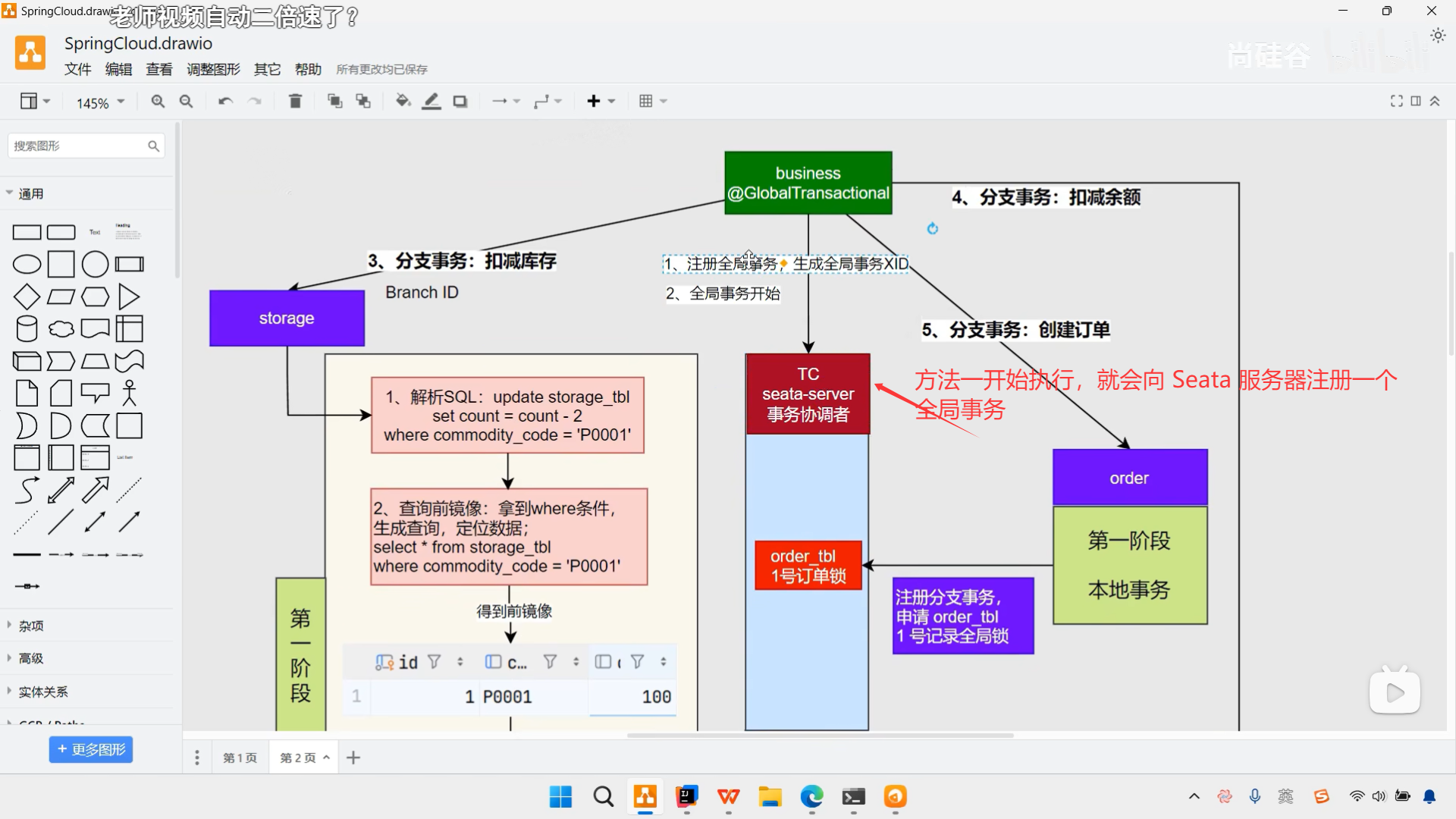Click the fill color bucket icon
1456x819 pixels.
[403, 101]
